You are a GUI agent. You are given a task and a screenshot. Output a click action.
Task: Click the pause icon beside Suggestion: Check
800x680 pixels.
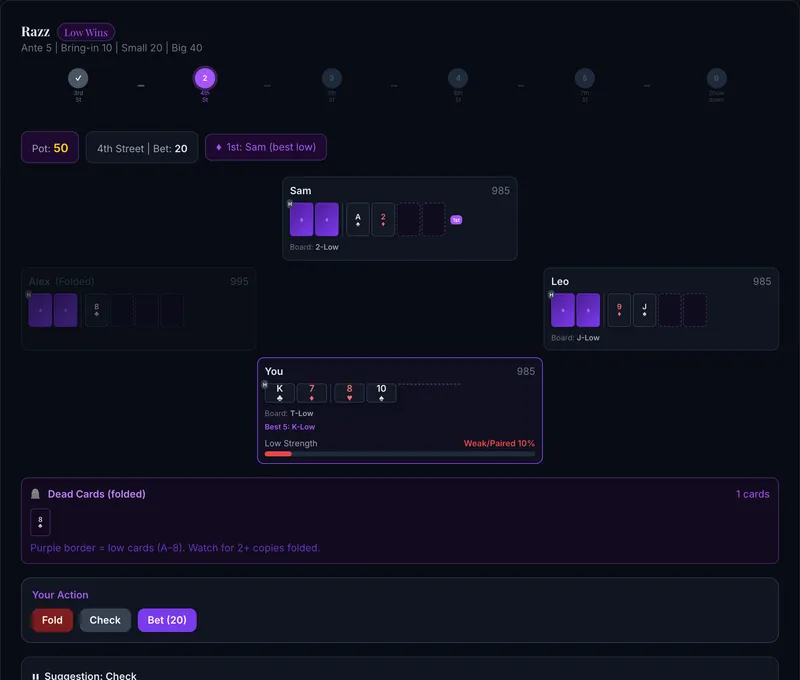point(35,676)
